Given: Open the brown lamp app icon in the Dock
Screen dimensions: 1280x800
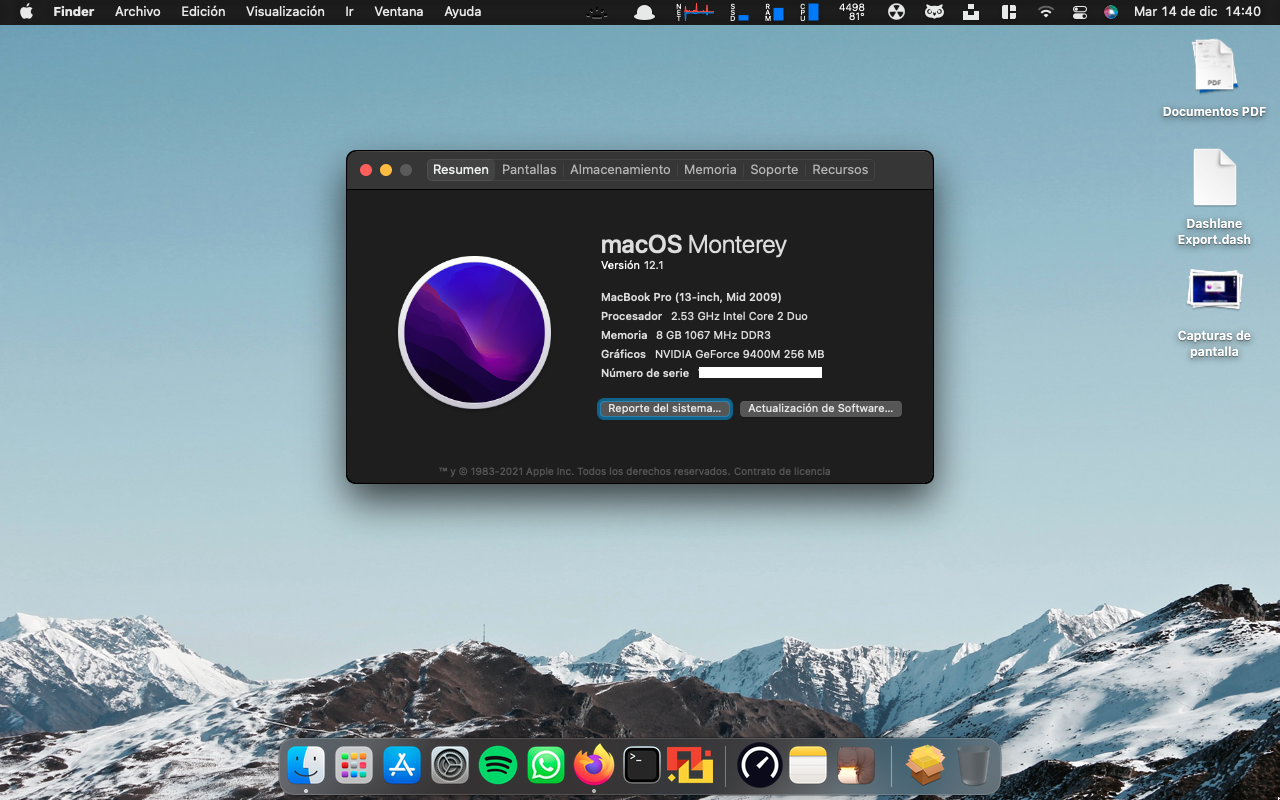Looking at the screenshot, I should [856, 766].
